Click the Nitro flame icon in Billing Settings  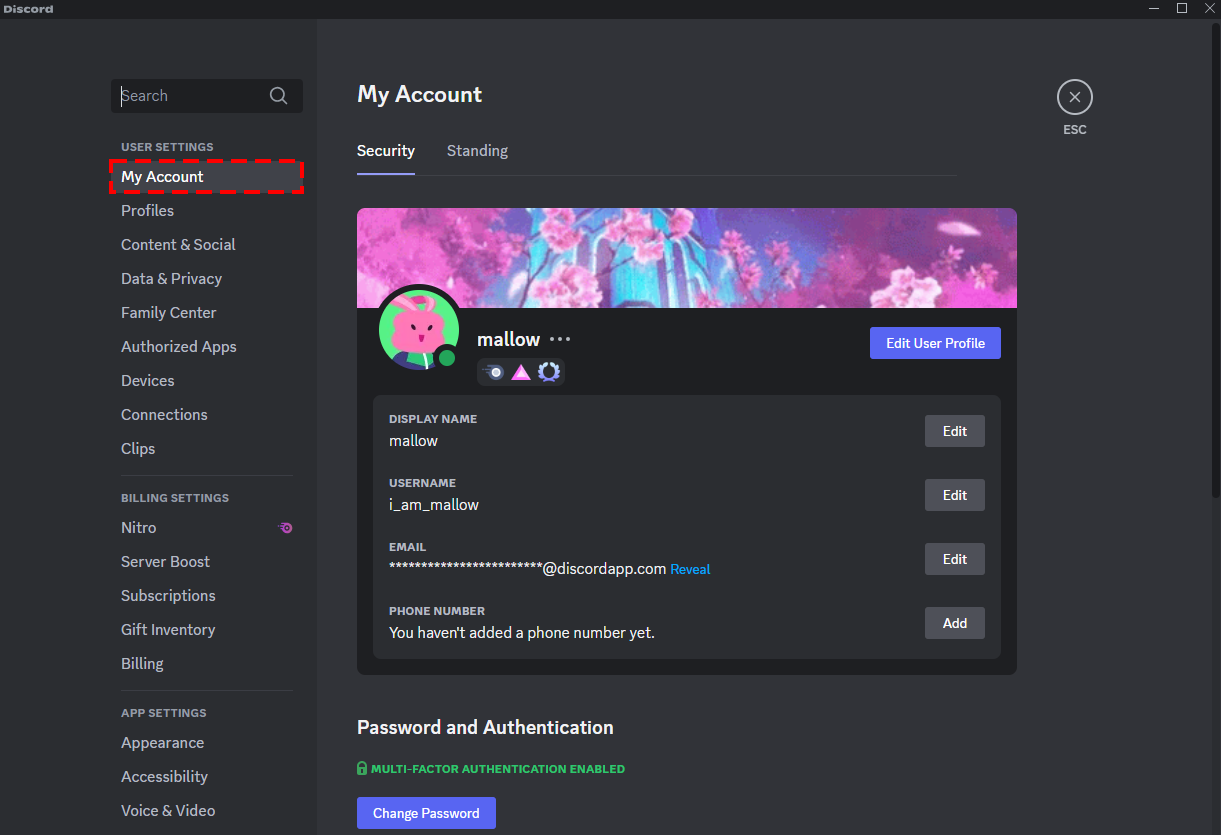click(285, 527)
